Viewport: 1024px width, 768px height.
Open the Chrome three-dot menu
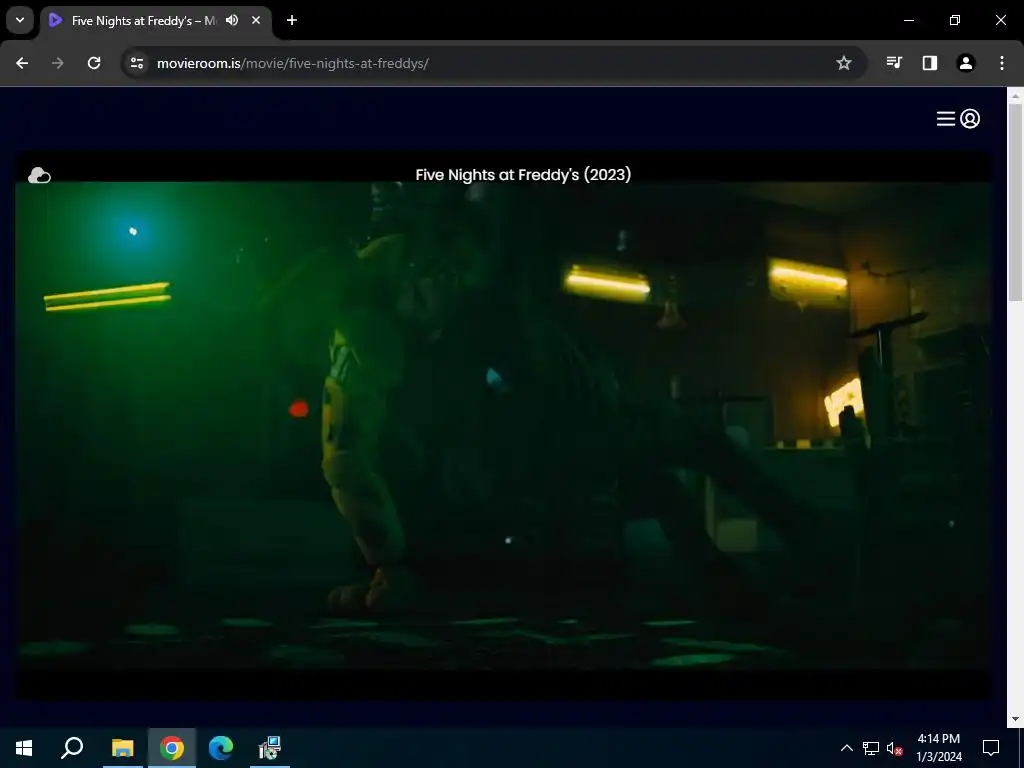pos(1002,63)
